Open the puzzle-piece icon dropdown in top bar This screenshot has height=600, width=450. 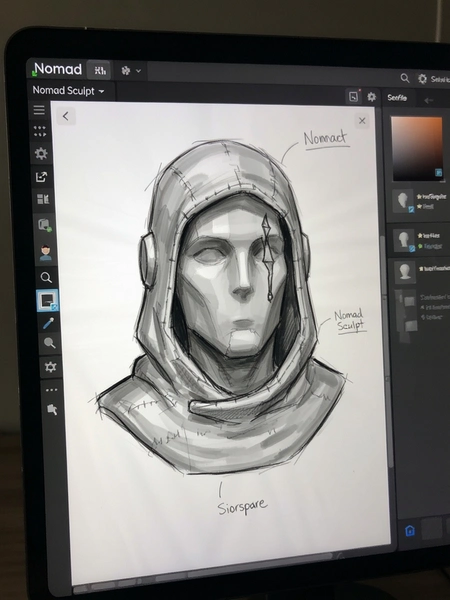pos(130,71)
